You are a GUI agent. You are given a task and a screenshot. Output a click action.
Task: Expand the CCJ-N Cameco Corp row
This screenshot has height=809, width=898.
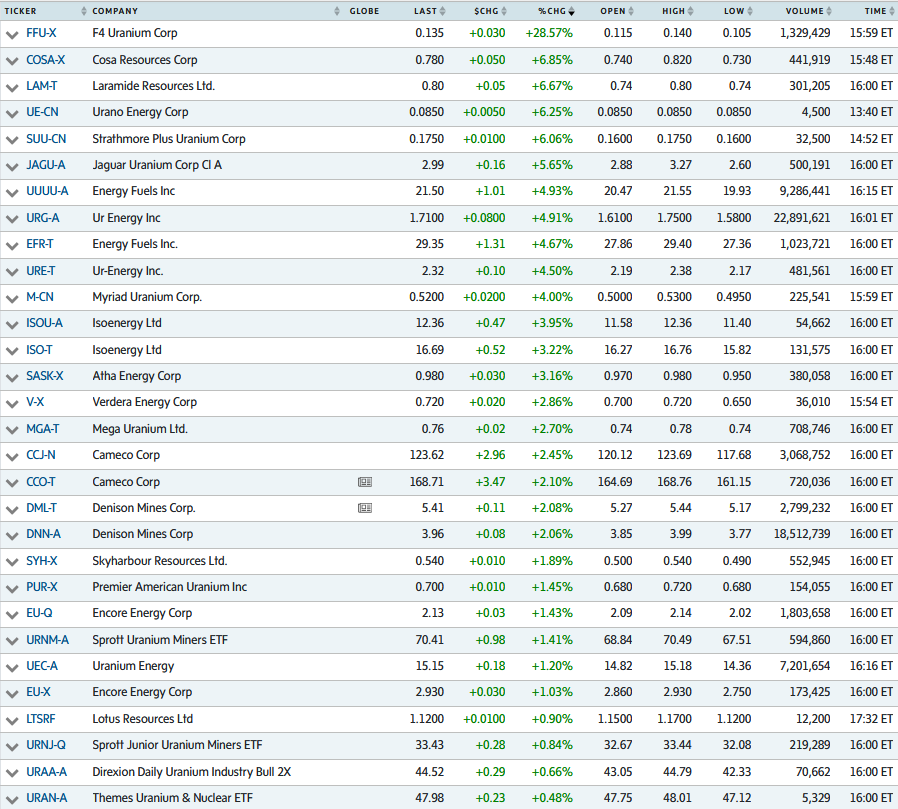(12, 455)
